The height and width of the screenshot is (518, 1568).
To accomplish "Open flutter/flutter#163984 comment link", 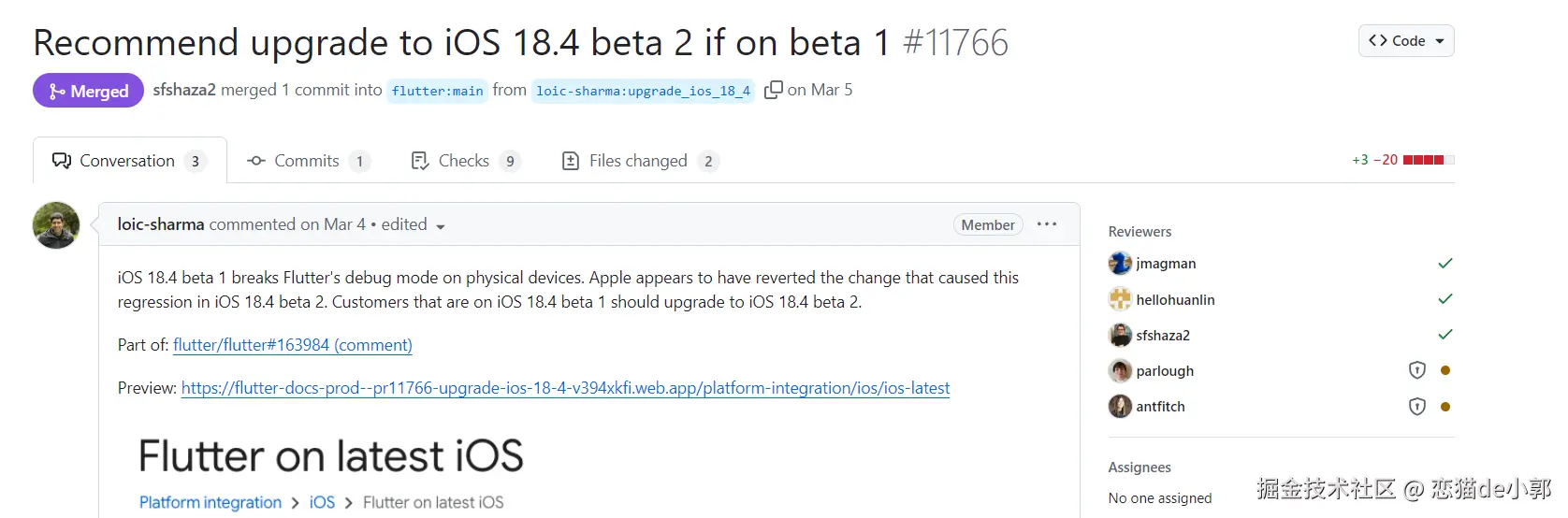I will pos(292,345).
